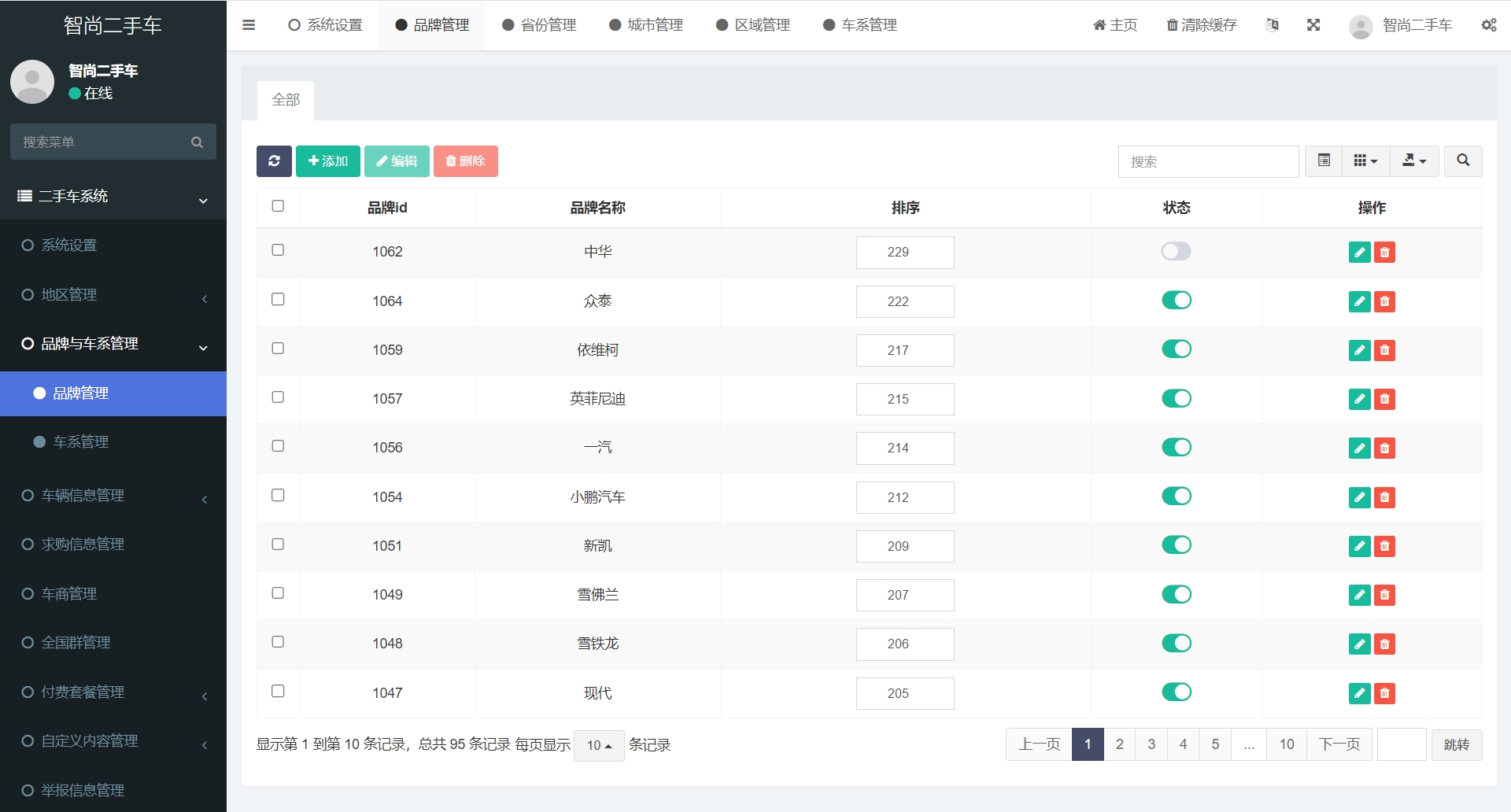The width and height of the screenshot is (1511, 812).
Task: Delete brand 小鹏汽车 row
Action: [x=1384, y=497]
